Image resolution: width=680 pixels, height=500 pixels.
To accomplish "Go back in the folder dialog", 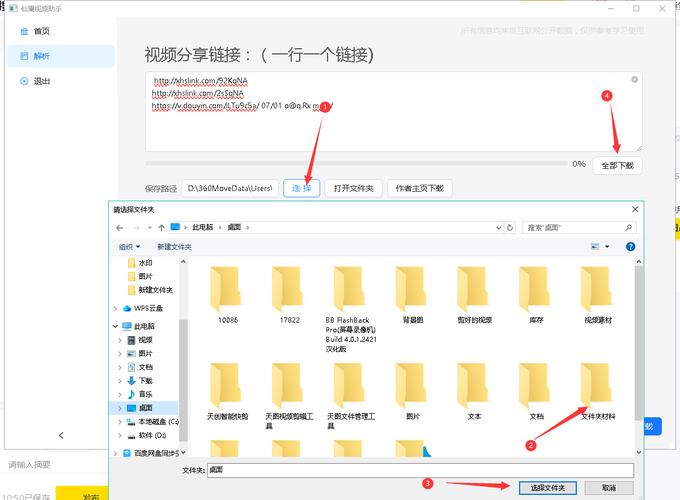I will [x=120, y=228].
